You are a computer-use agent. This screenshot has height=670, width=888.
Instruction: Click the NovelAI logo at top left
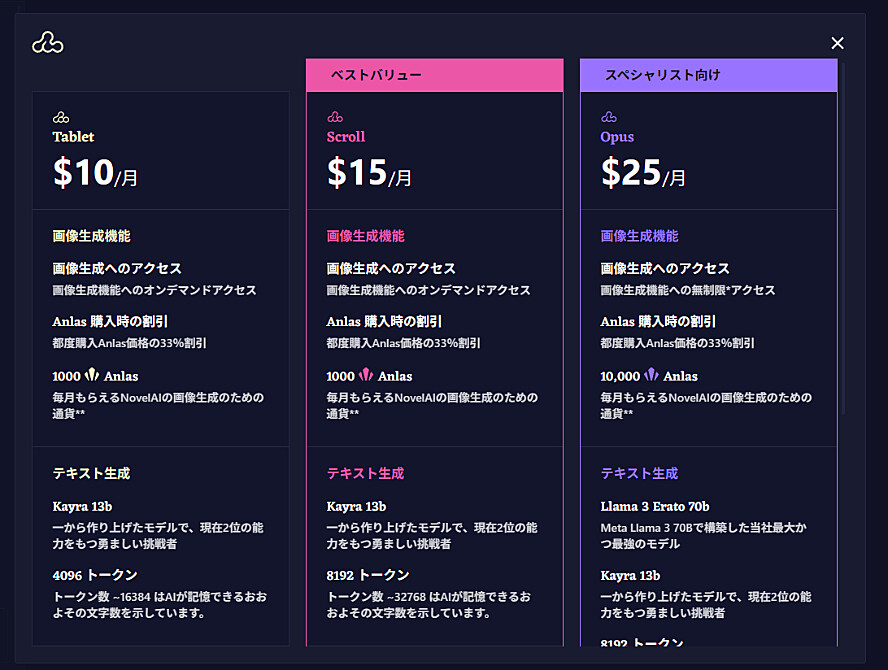point(48,42)
